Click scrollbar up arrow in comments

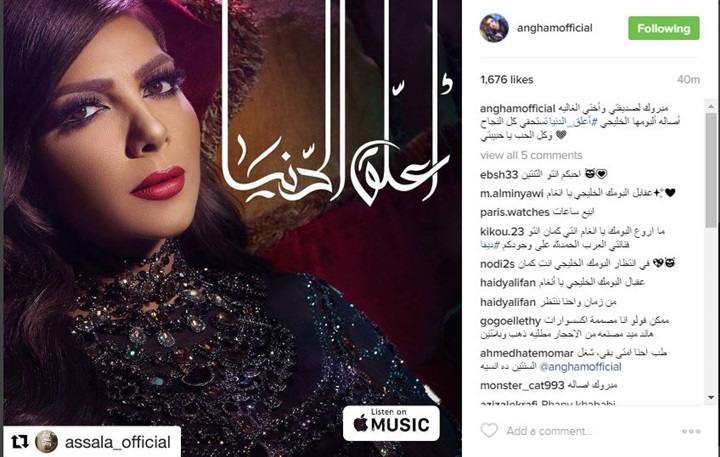711,107
